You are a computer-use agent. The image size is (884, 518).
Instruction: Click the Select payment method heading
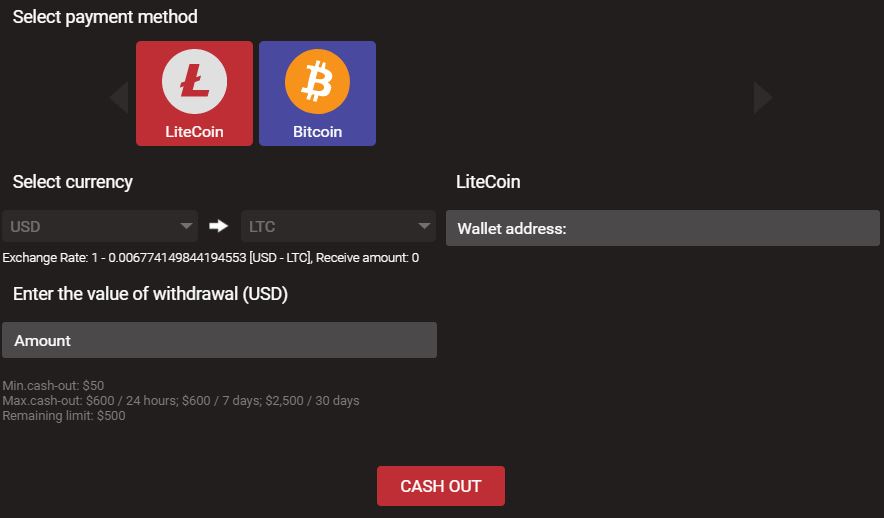tap(105, 17)
